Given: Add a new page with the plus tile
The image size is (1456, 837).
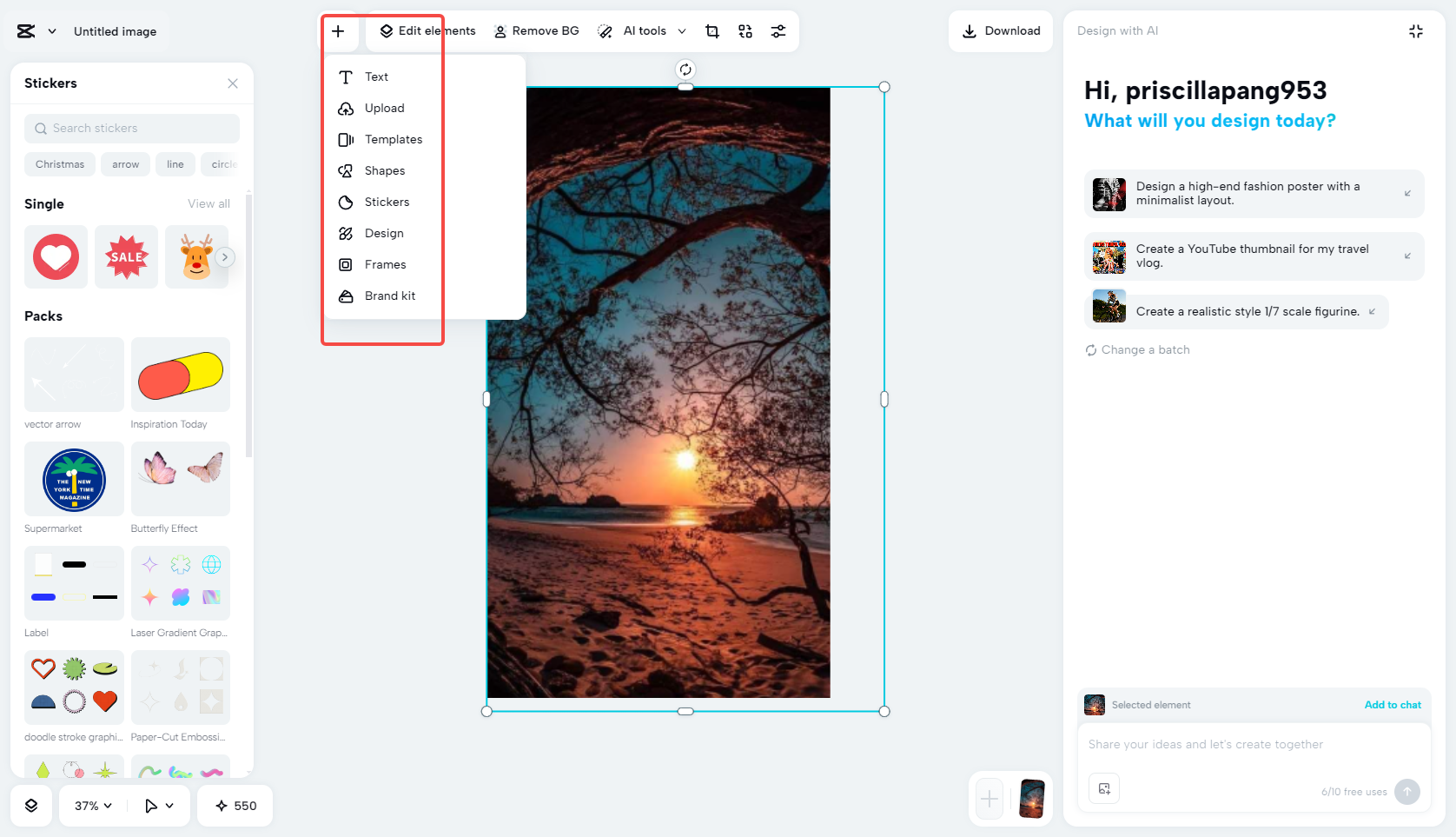Looking at the screenshot, I should pos(989,799).
